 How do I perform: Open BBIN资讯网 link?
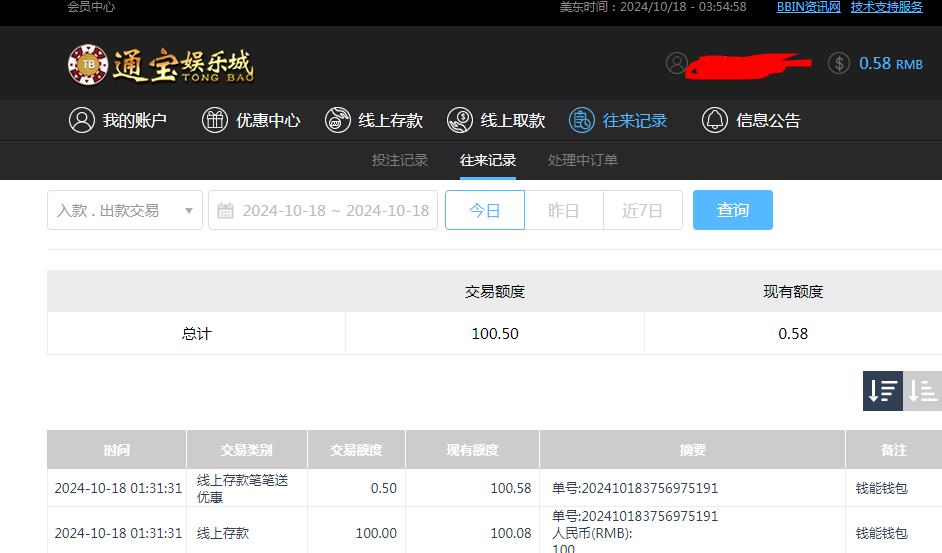[x=808, y=7]
